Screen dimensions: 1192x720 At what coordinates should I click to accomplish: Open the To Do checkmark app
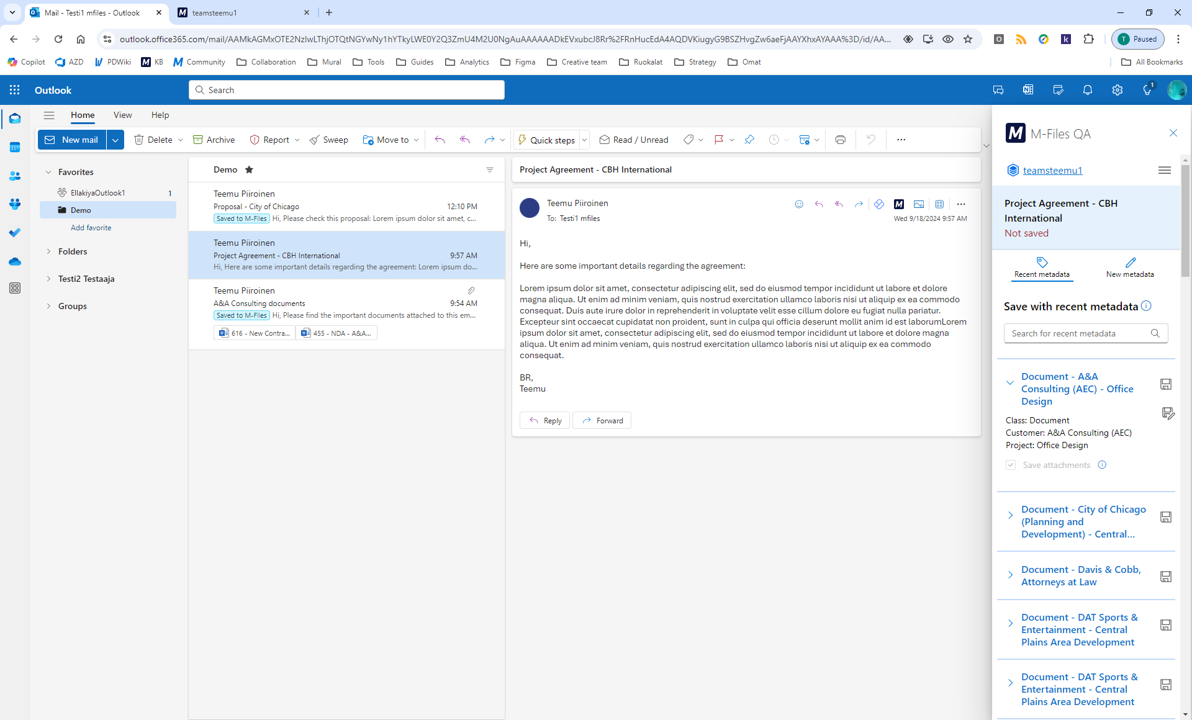click(x=14, y=233)
